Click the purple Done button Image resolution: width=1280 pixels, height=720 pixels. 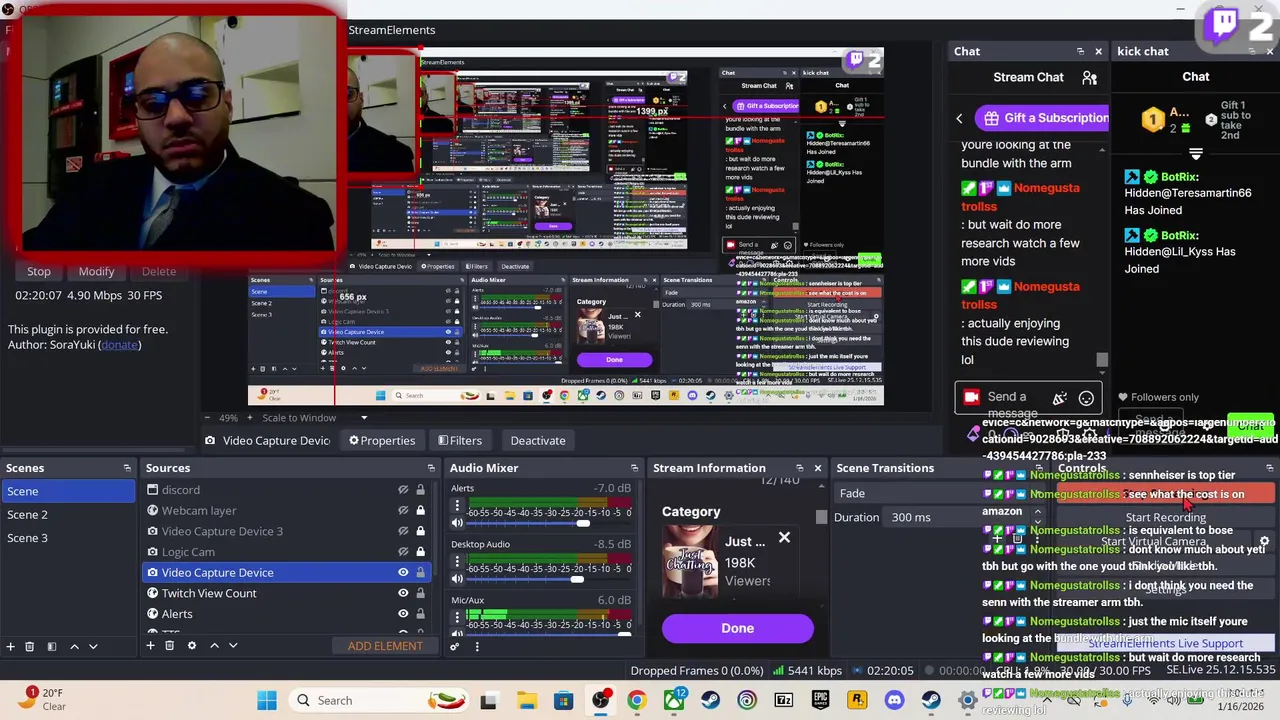click(x=738, y=628)
